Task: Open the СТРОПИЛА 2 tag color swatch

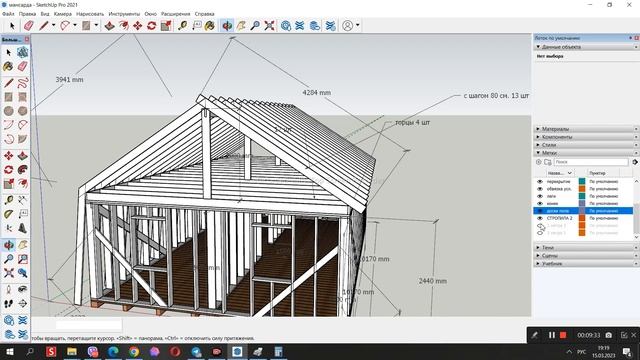Action: (x=582, y=218)
